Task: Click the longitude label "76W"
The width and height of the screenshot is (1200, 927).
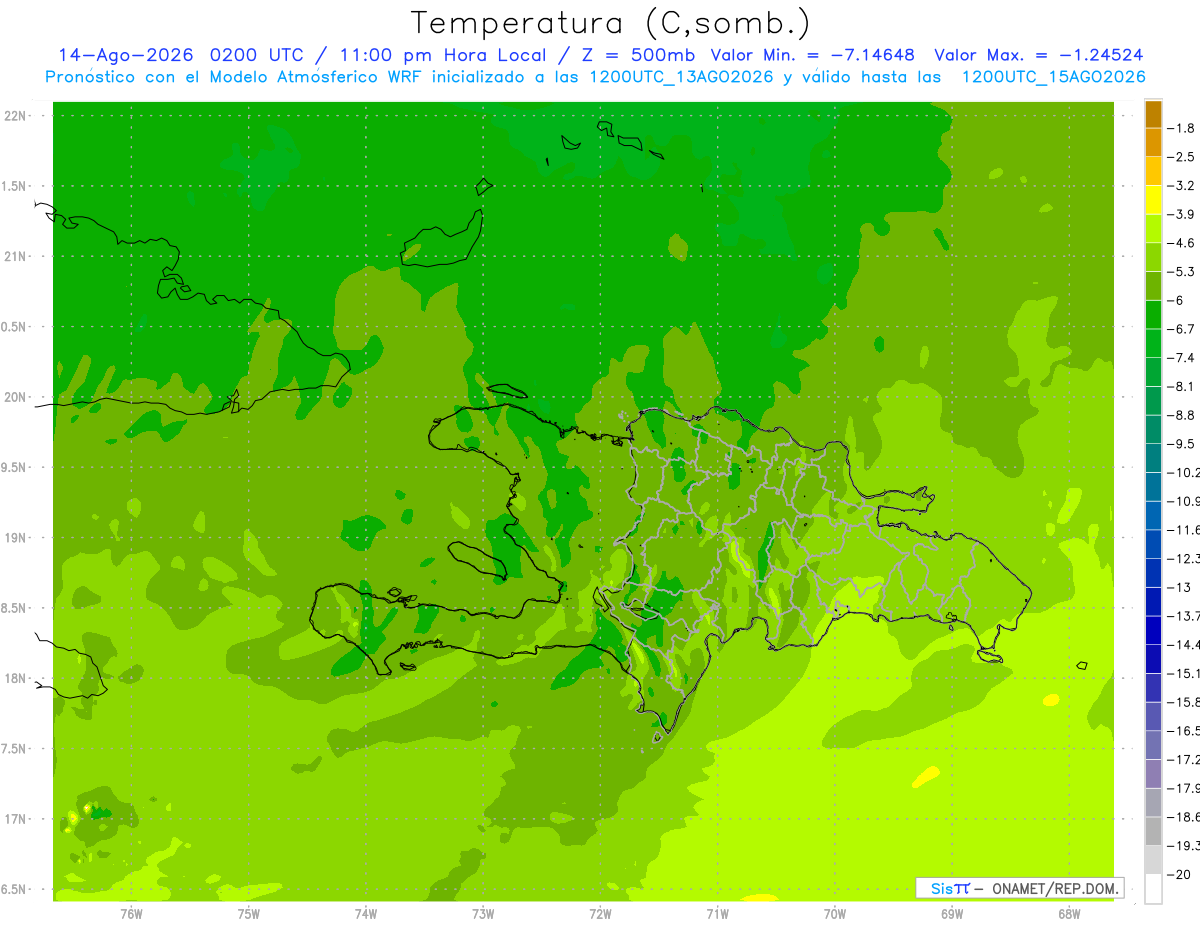Action: coord(131,914)
